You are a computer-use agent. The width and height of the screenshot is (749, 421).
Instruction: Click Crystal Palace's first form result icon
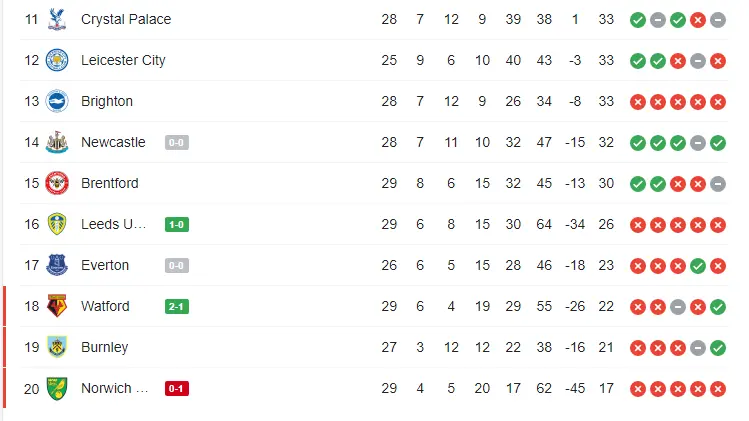tap(638, 20)
